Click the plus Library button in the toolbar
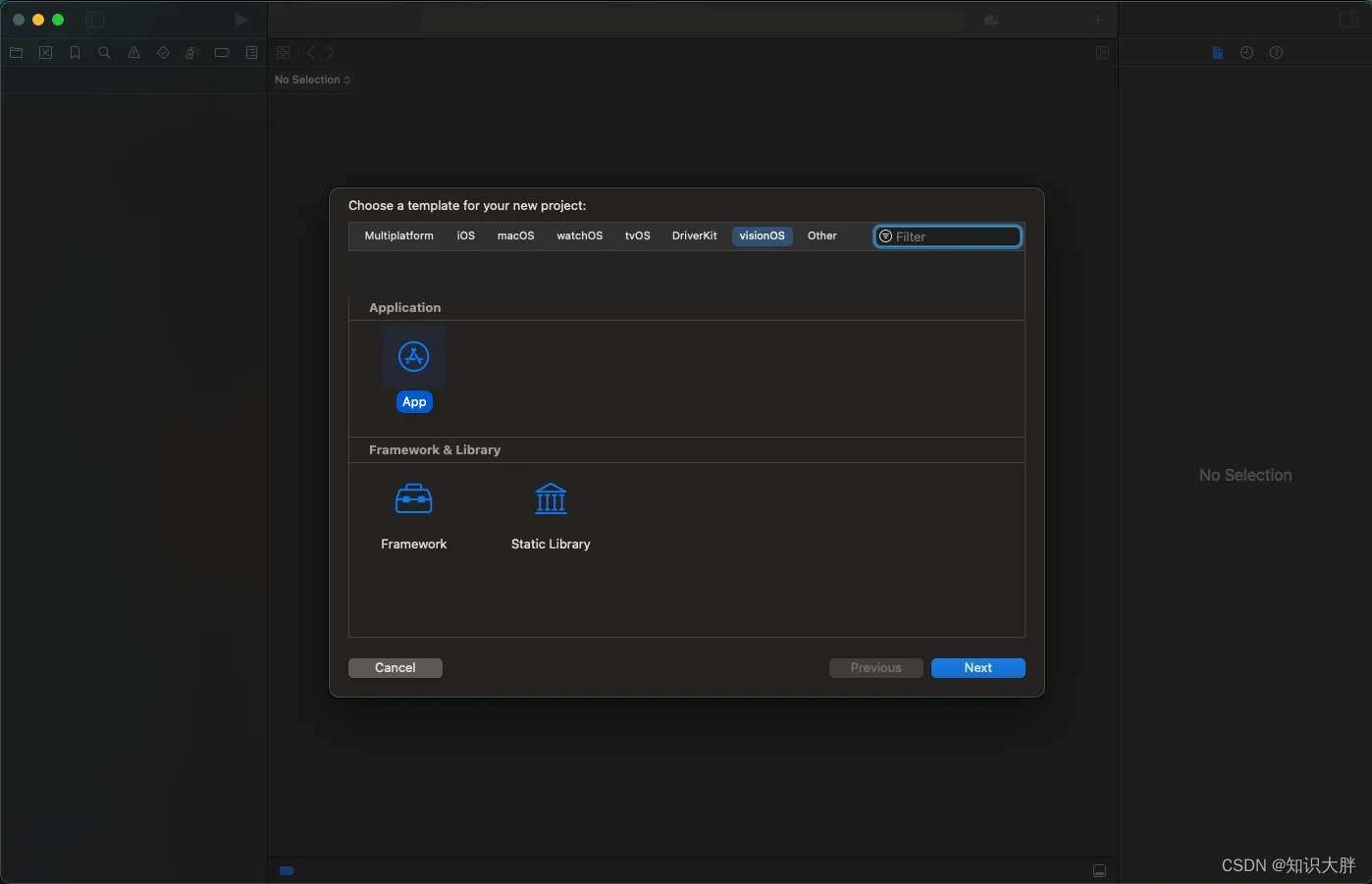Screen dimensions: 1372x884 pyautogui.click(x=1098, y=20)
